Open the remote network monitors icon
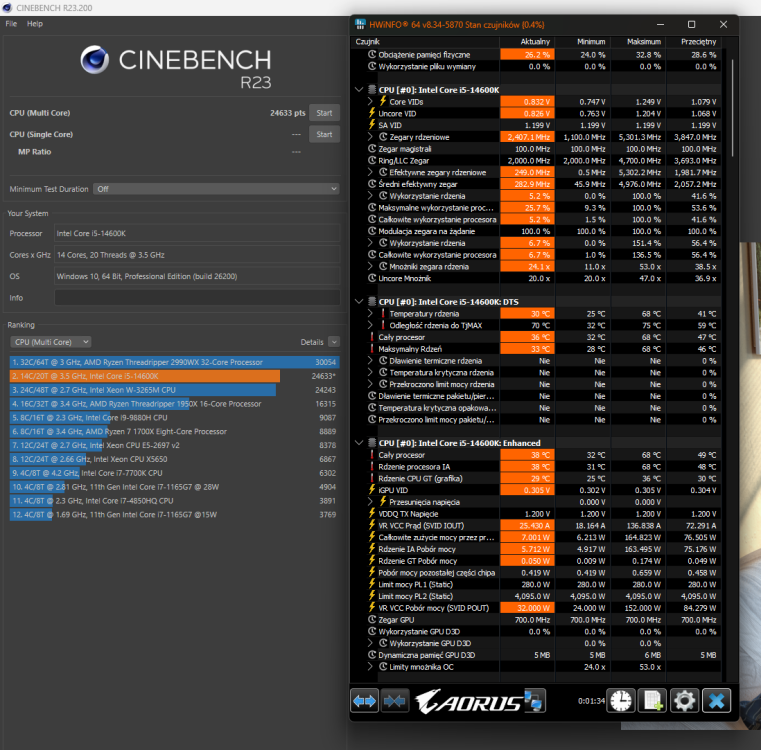761x750 pixels. pos(535,701)
